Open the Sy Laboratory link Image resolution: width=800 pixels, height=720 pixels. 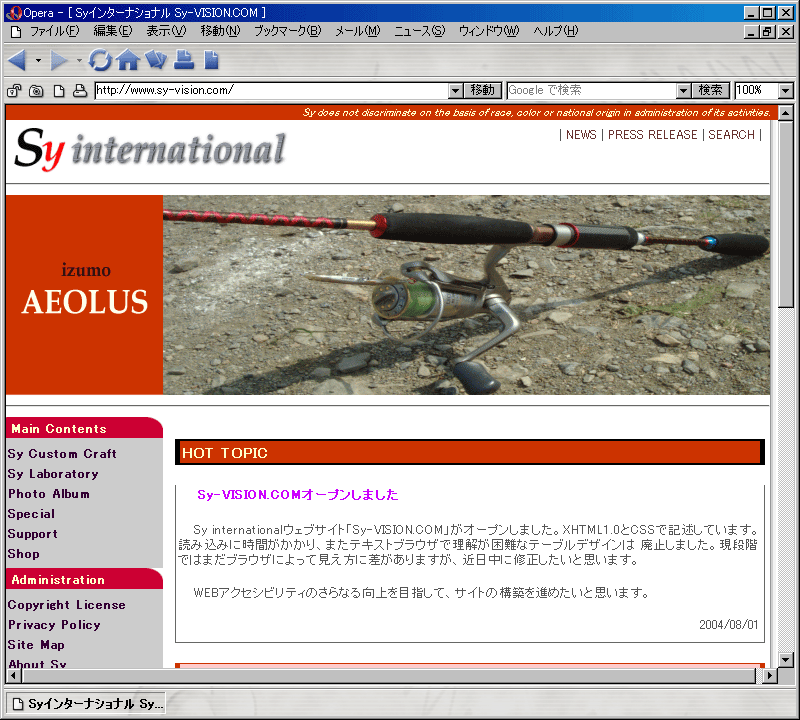tap(53, 474)
